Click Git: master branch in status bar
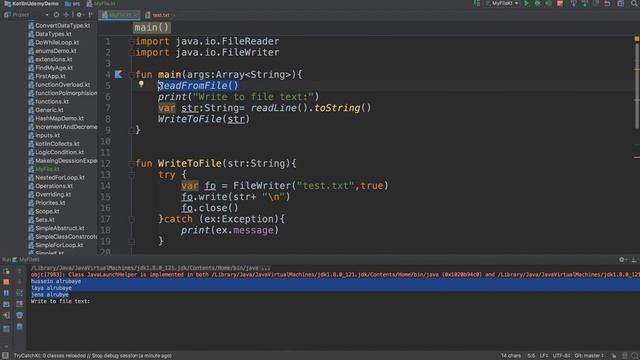640x360 pixels. [x=589, y=356]
